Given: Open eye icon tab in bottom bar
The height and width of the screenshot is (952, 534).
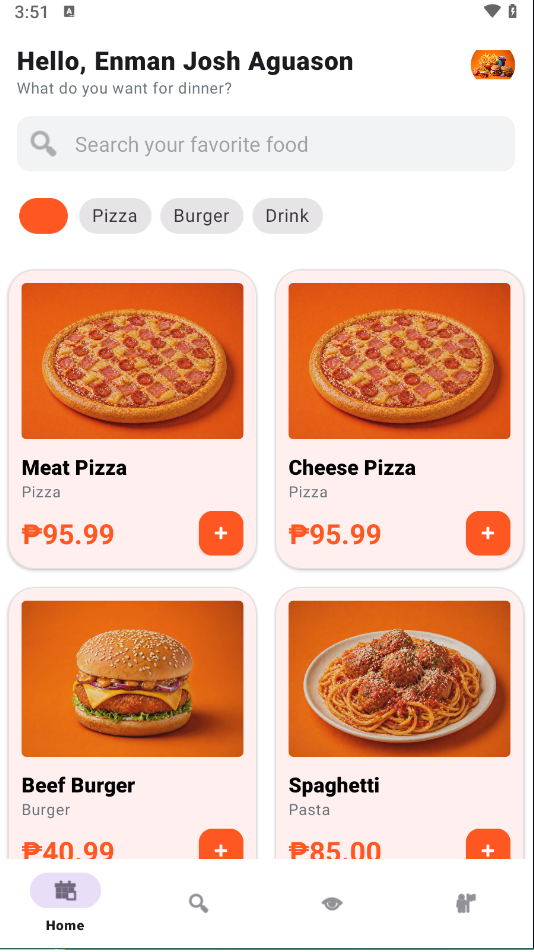Looking at the screenshot, I should click(332, 903).
